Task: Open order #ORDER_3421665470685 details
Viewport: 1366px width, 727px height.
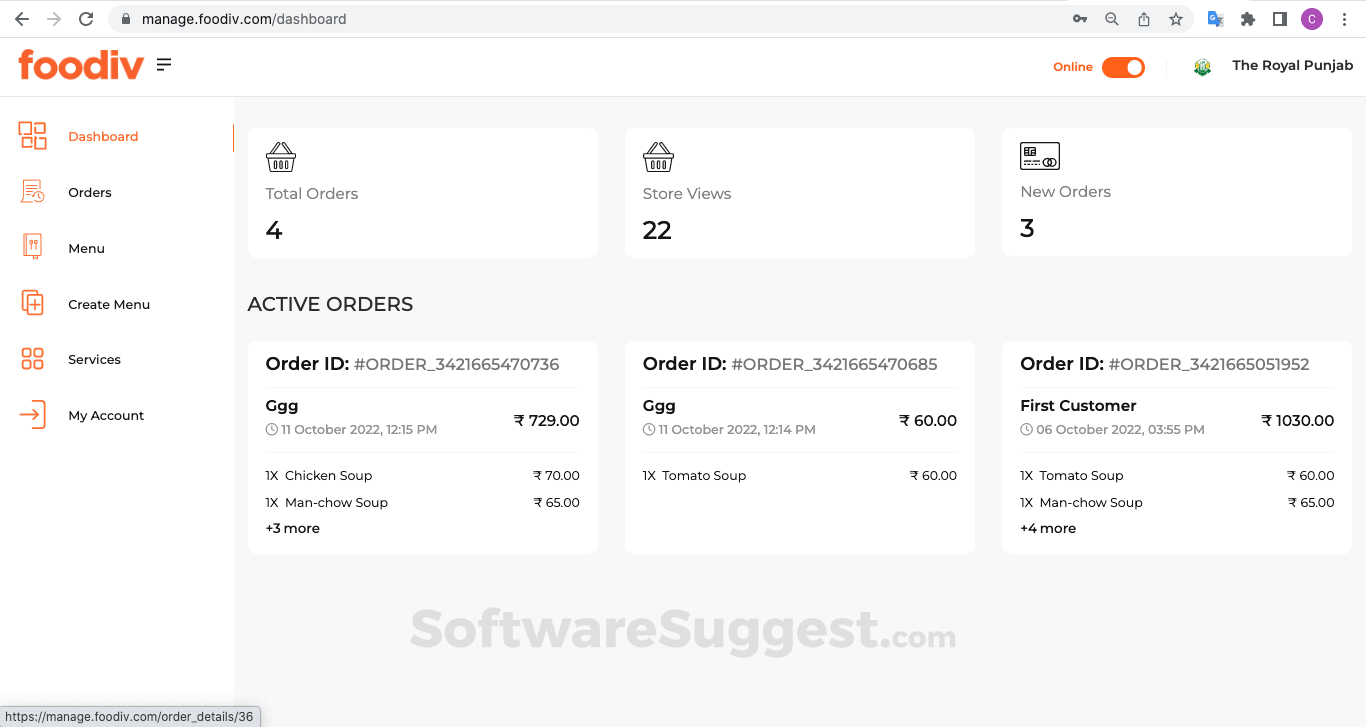Action: click(834, 365)
